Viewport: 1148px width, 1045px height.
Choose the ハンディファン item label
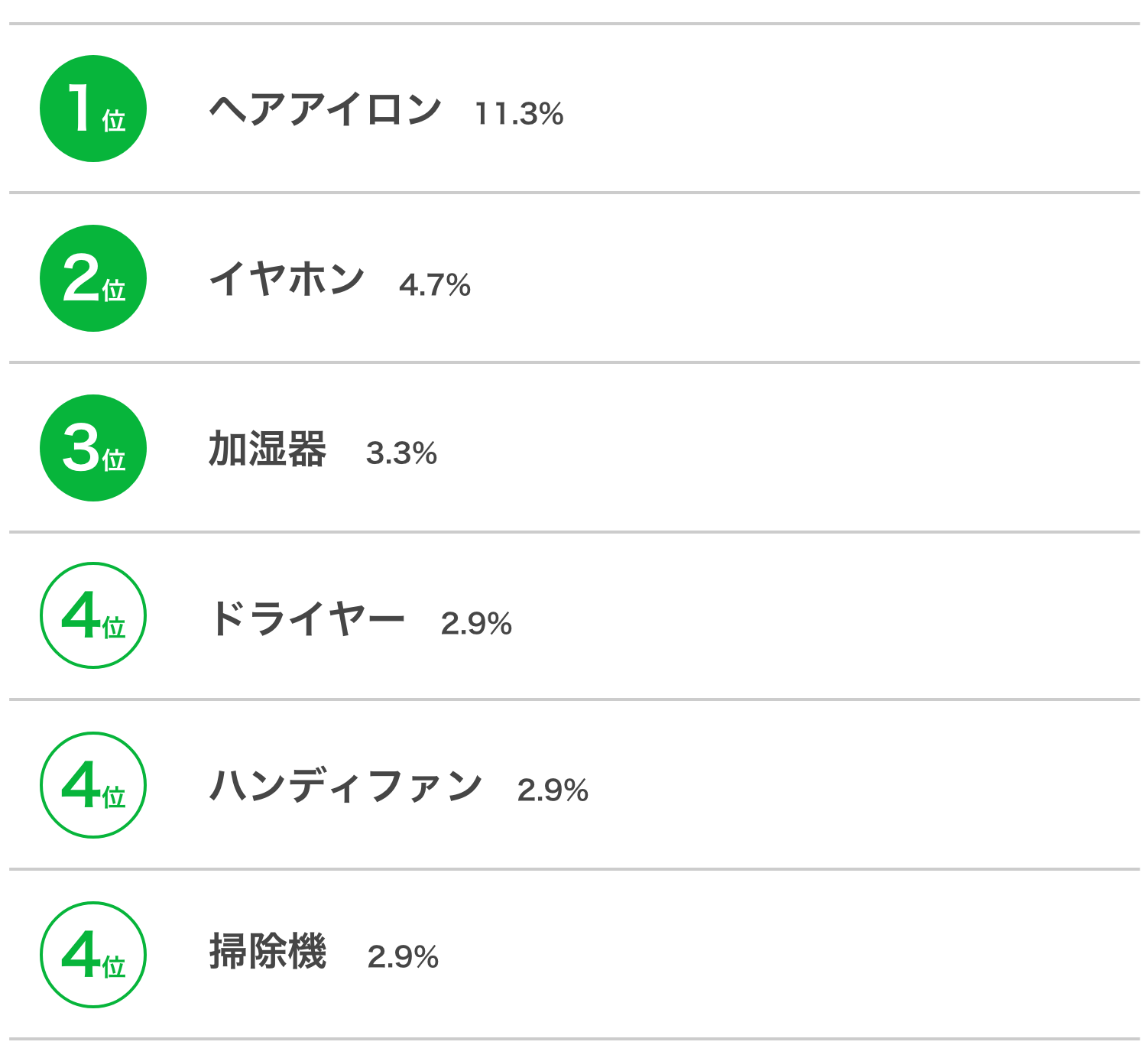tap(345, 786)
